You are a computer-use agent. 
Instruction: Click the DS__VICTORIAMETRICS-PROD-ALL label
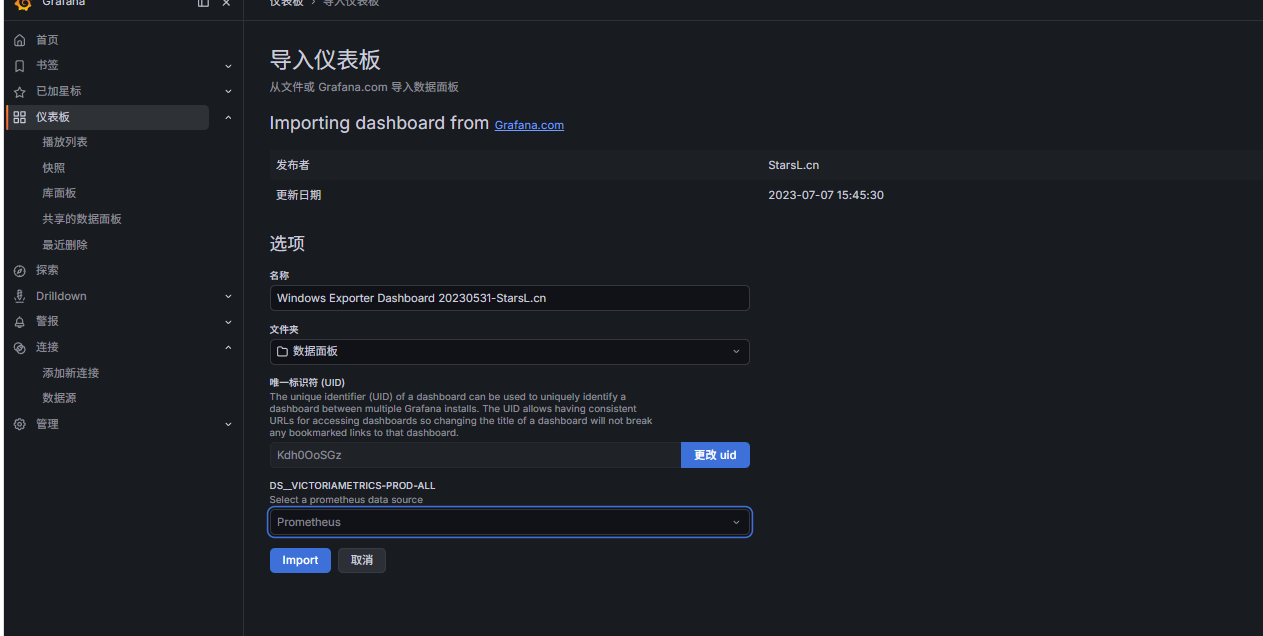pyautogui.click(x=352, y=486)
